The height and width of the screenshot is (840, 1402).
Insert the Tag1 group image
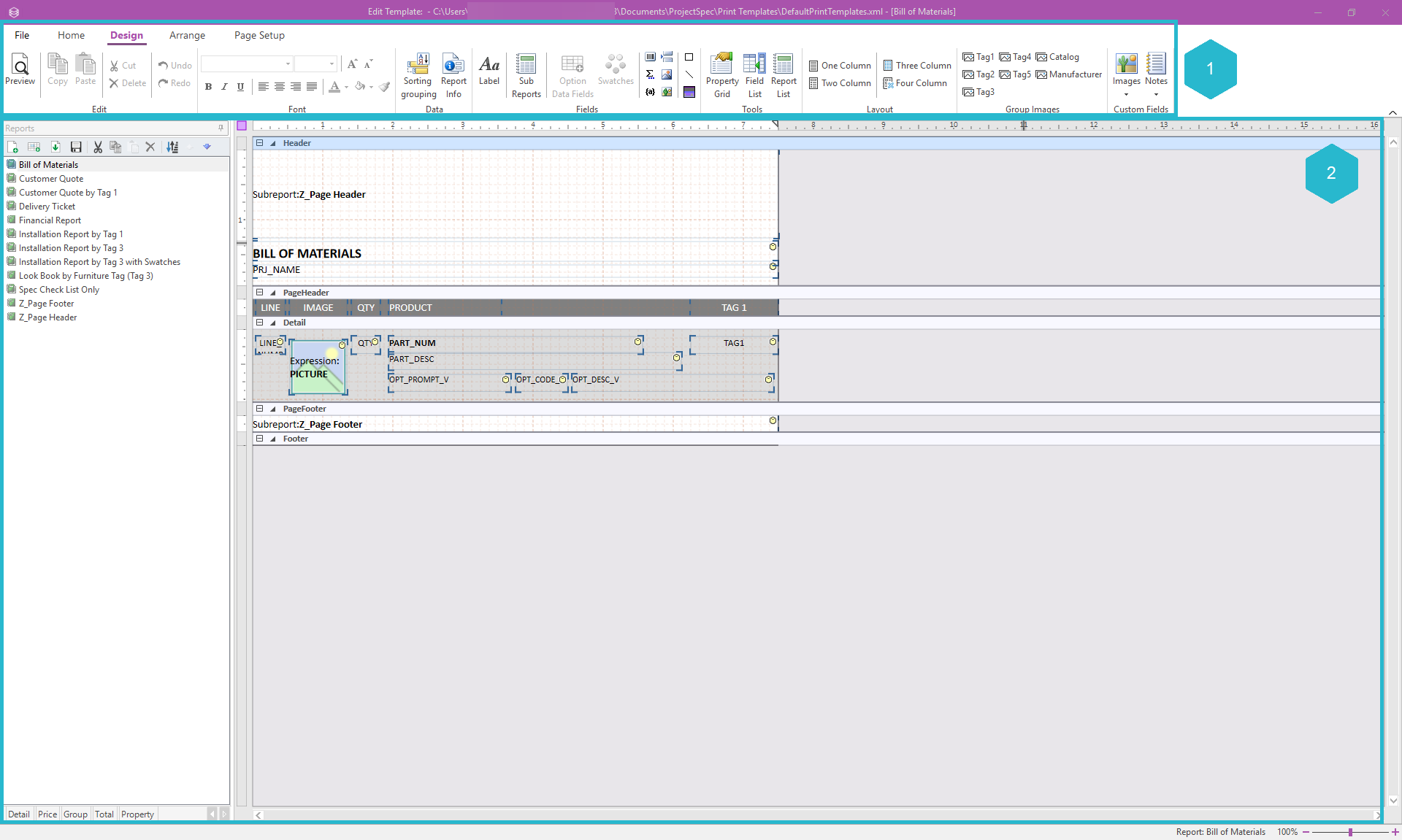coord(978,57)
